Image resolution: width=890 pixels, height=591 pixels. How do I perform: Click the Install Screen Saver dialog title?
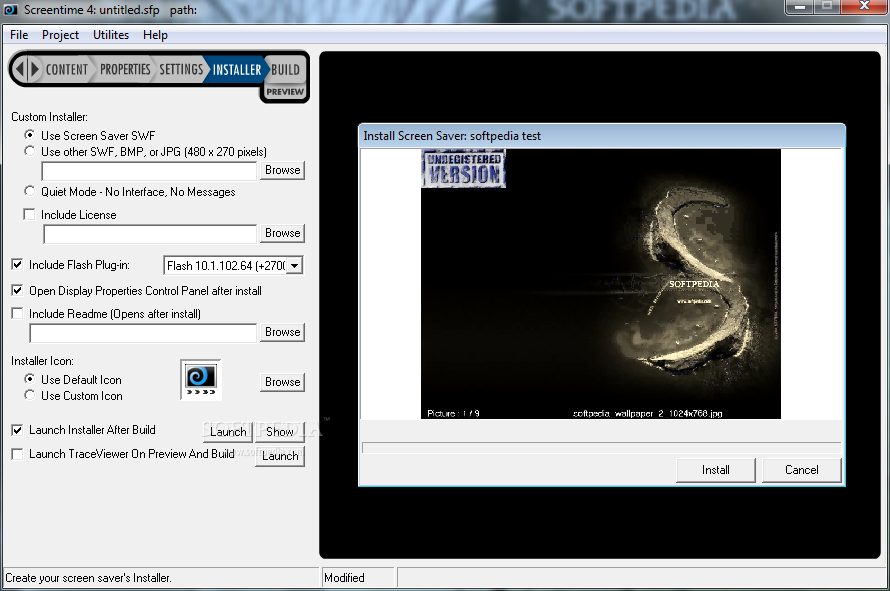pyautogui.click(x=452, y=136)
